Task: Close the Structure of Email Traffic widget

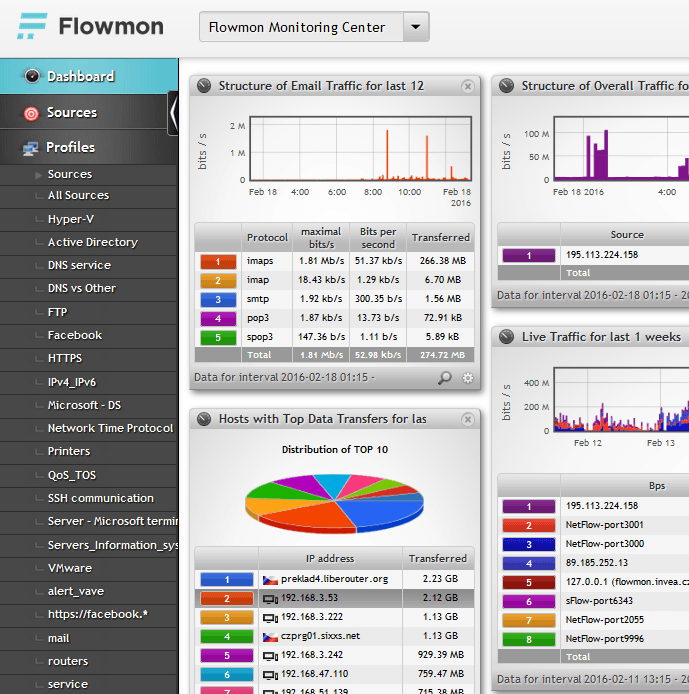Action: coord(467,86)
